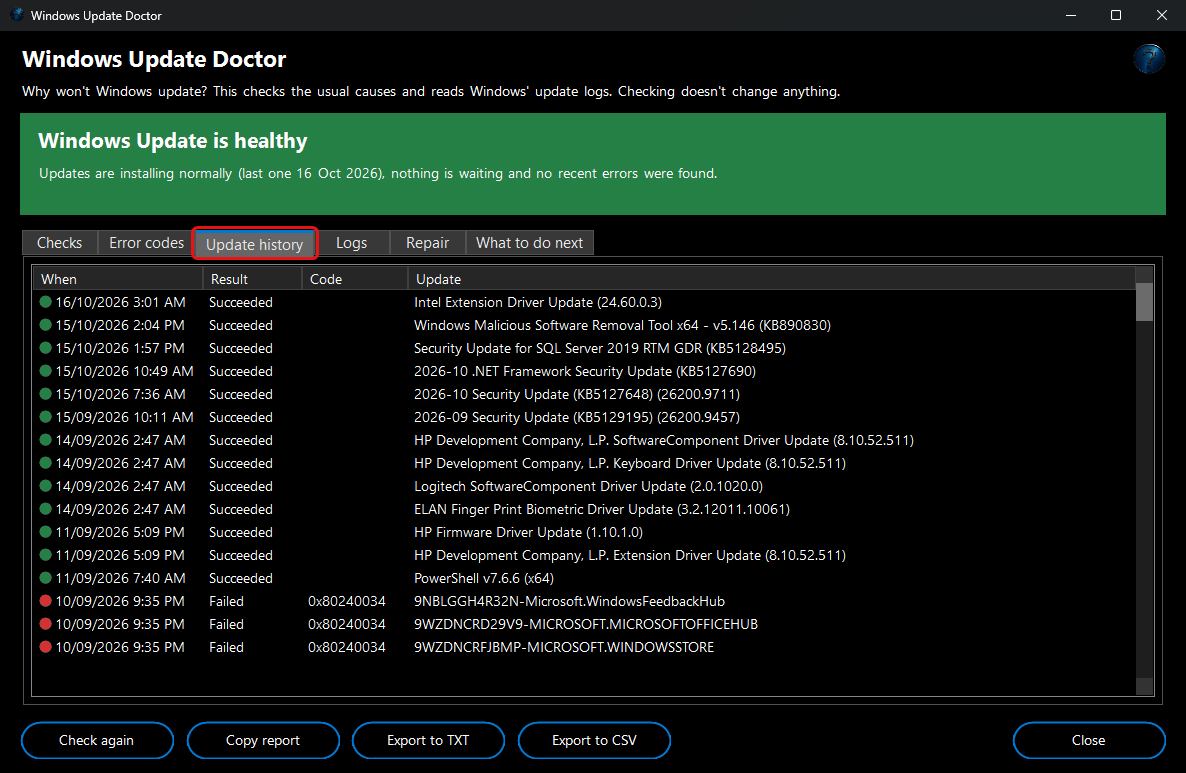Click the Check again button
Viewport: 1186px width, 773px height.
point(97,740)
